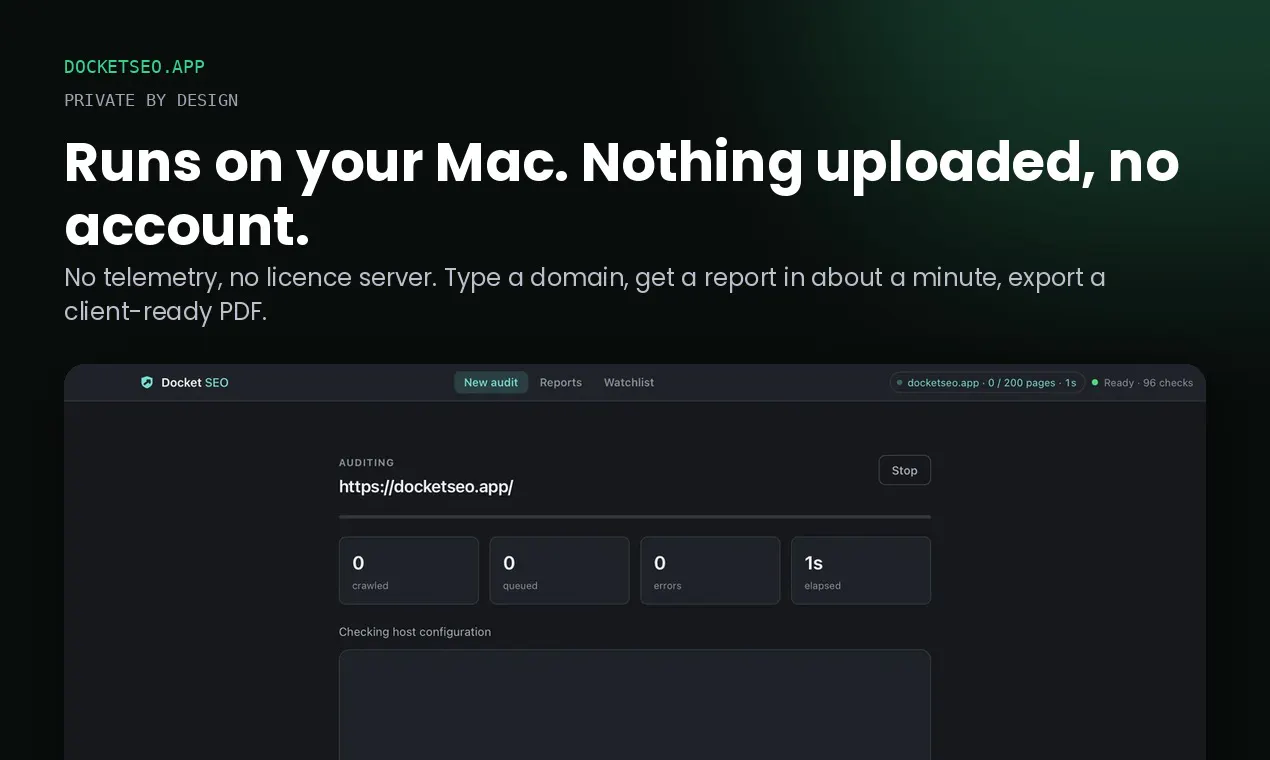Viewport: 1270px width, 760px height.
Task: Click the DOCKETSEO.APP header label
Action: coord(134,67)
